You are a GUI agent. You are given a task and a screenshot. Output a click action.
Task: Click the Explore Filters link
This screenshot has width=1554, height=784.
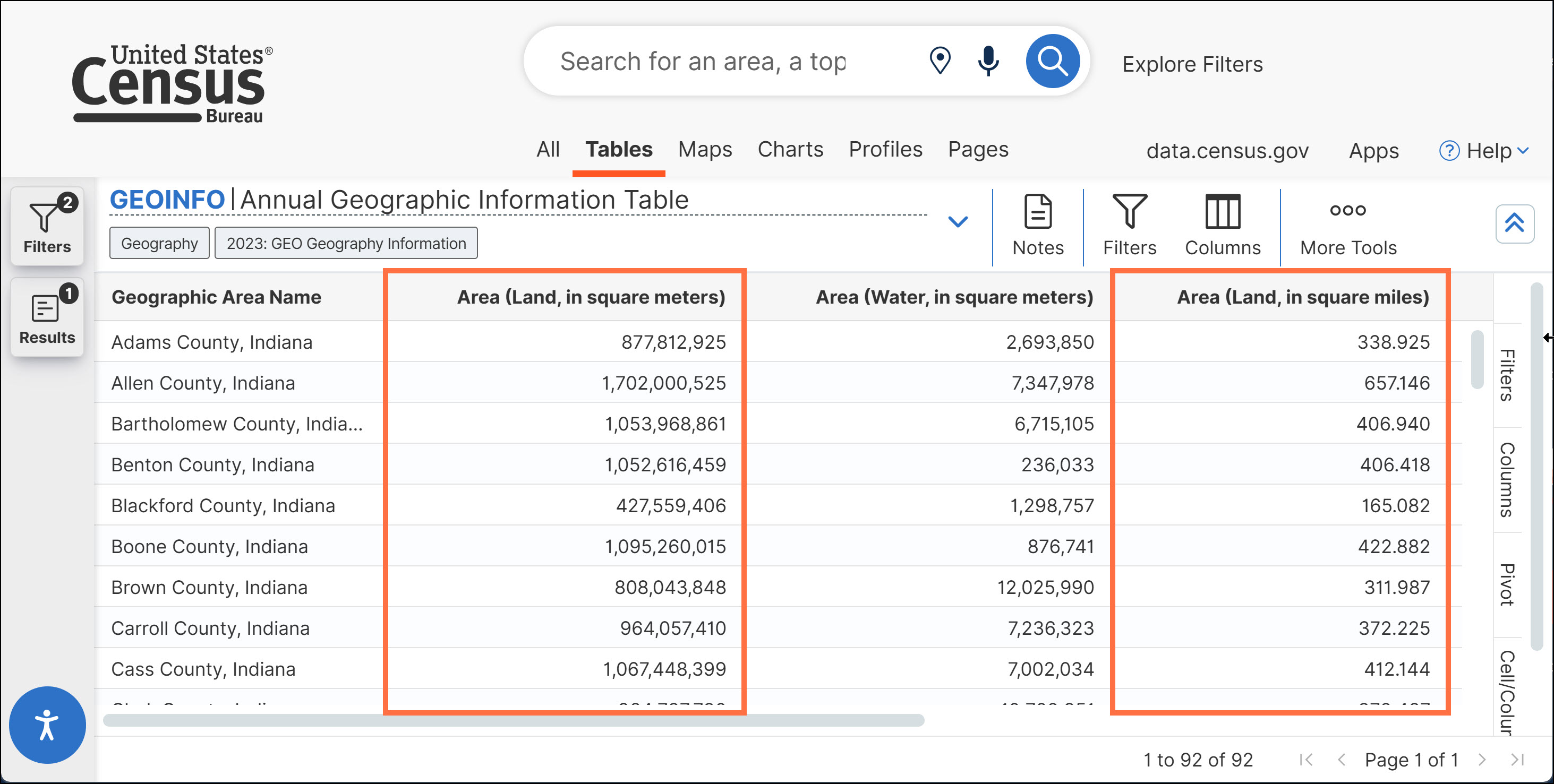point(1192,64)
